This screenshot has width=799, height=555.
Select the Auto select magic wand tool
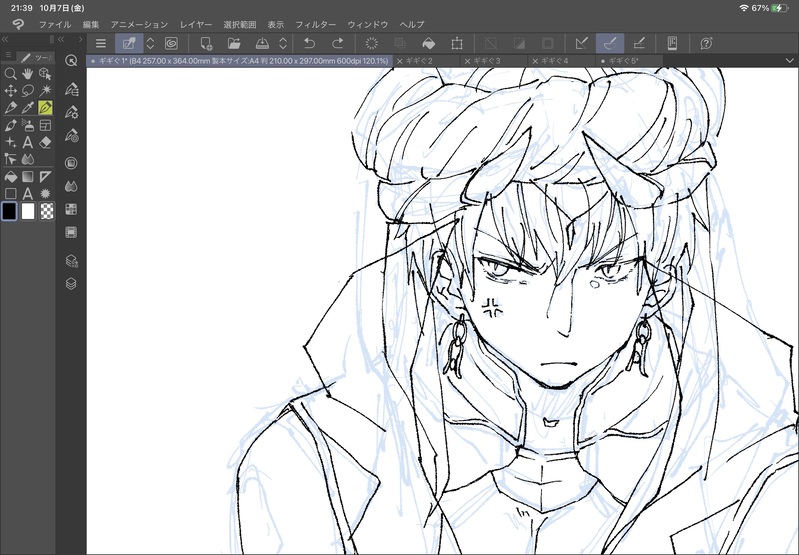pyautogui.click(x=45, y=91)
